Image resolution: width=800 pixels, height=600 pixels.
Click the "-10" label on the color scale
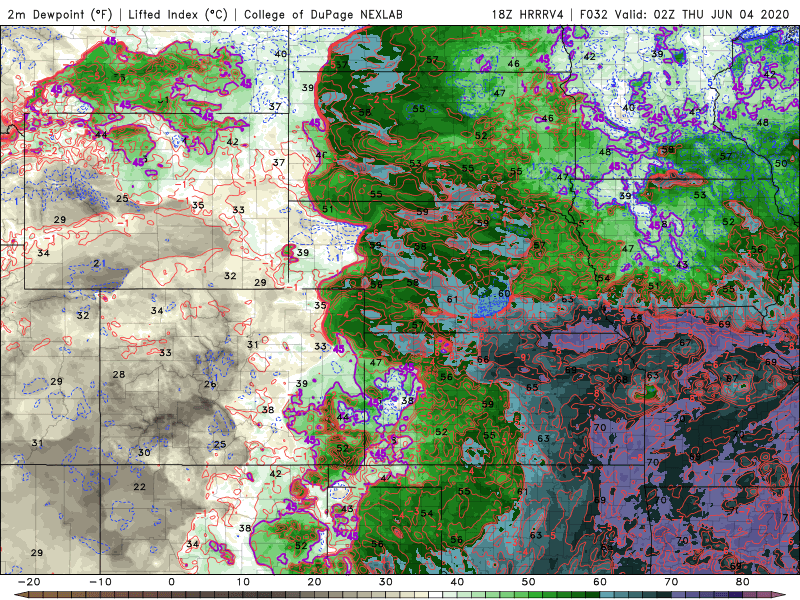pos(100,582)
